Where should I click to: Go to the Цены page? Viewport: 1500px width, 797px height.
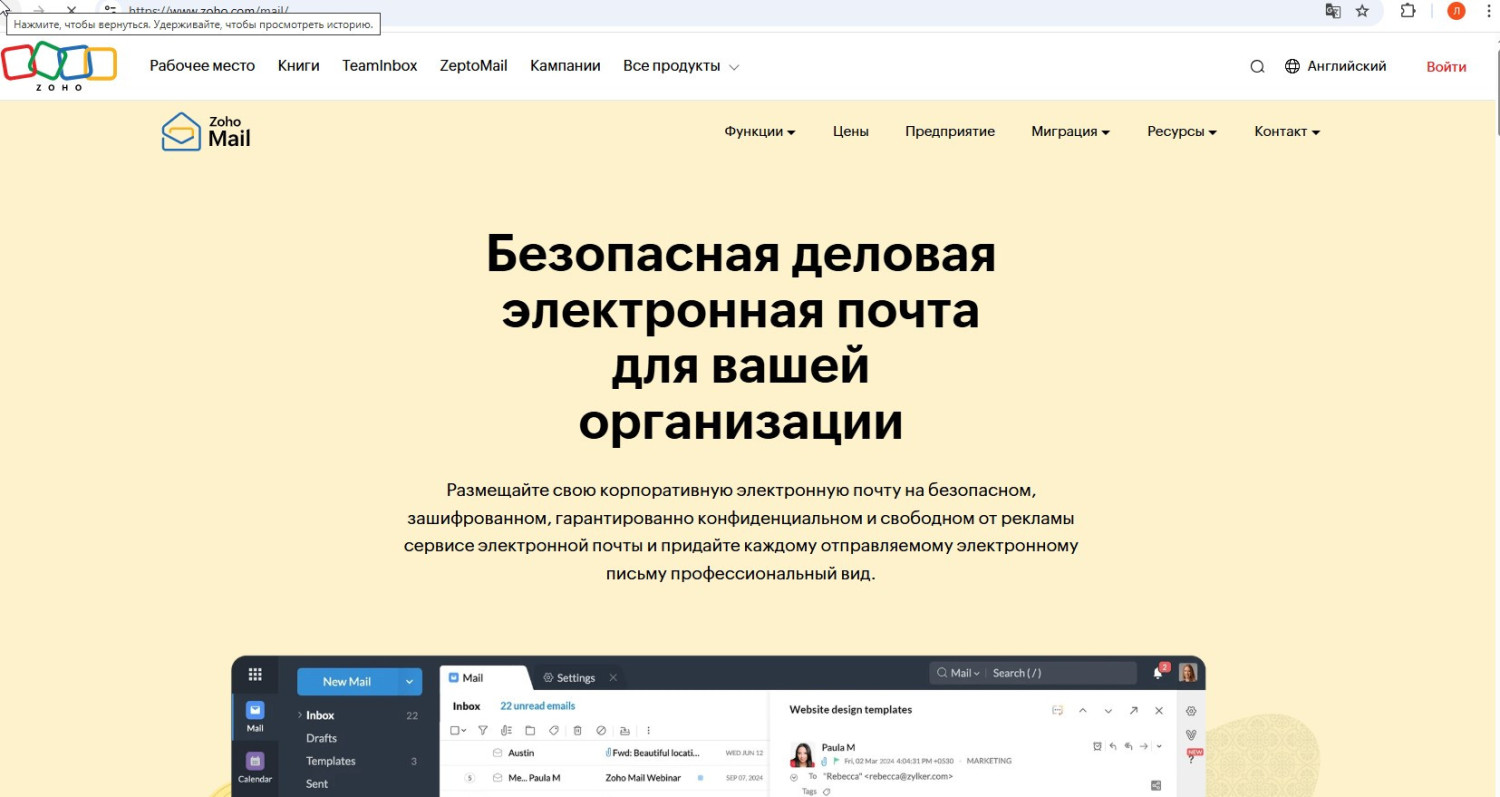pyautogui.click(x=850, y=132)
